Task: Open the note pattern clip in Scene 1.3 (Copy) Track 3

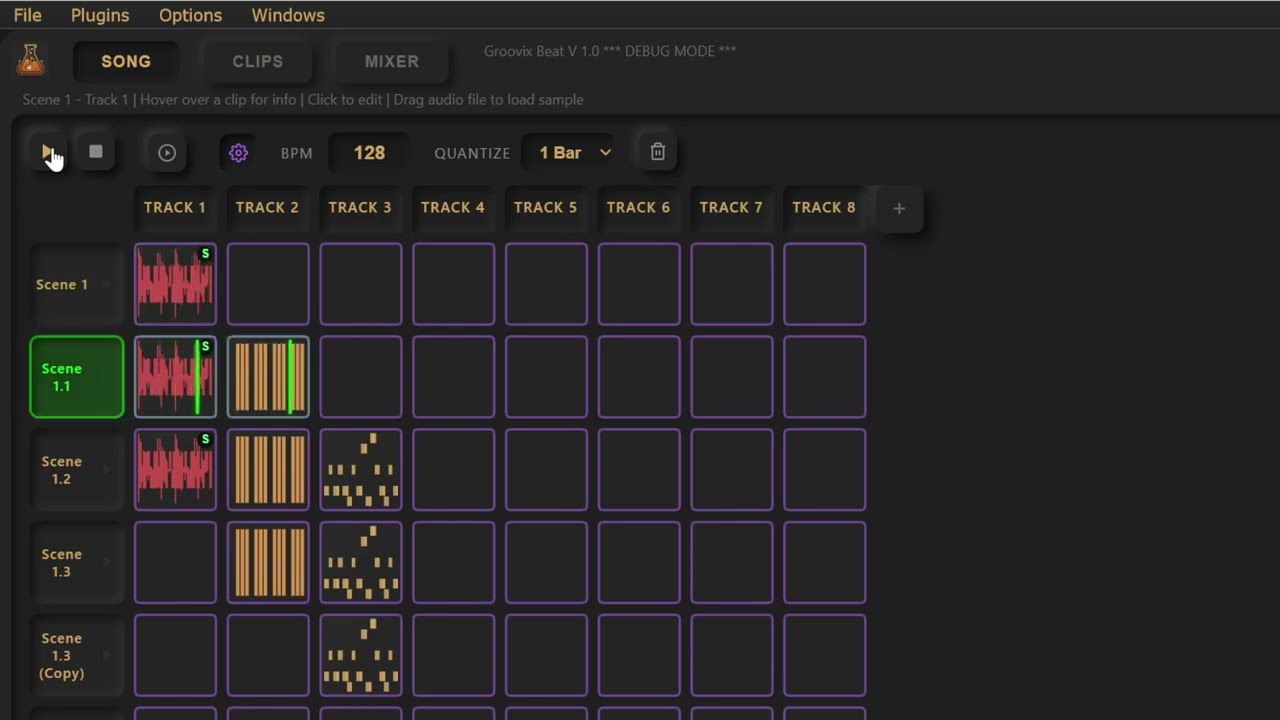Action: tap(361, 656)
